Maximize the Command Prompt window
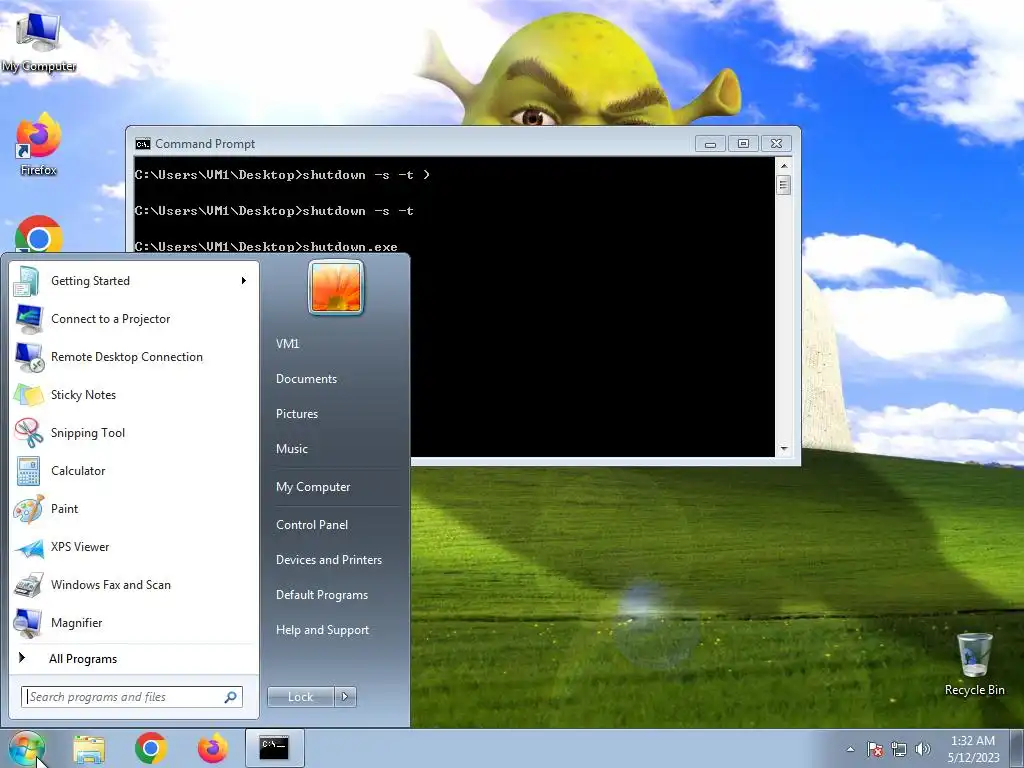Screen dimensions: 1024x768 pyautogui.click(x=743, y=144)
